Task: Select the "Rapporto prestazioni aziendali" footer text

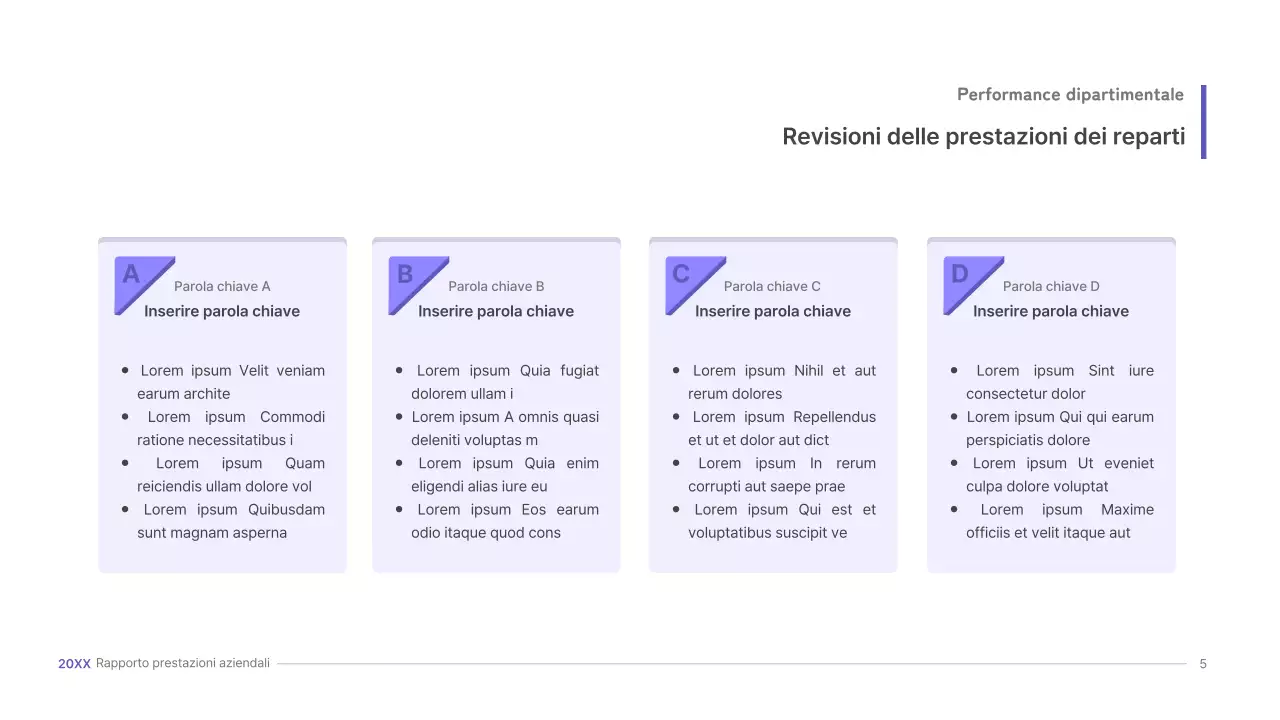Action: pyautogui.click(x=183, y=664)
